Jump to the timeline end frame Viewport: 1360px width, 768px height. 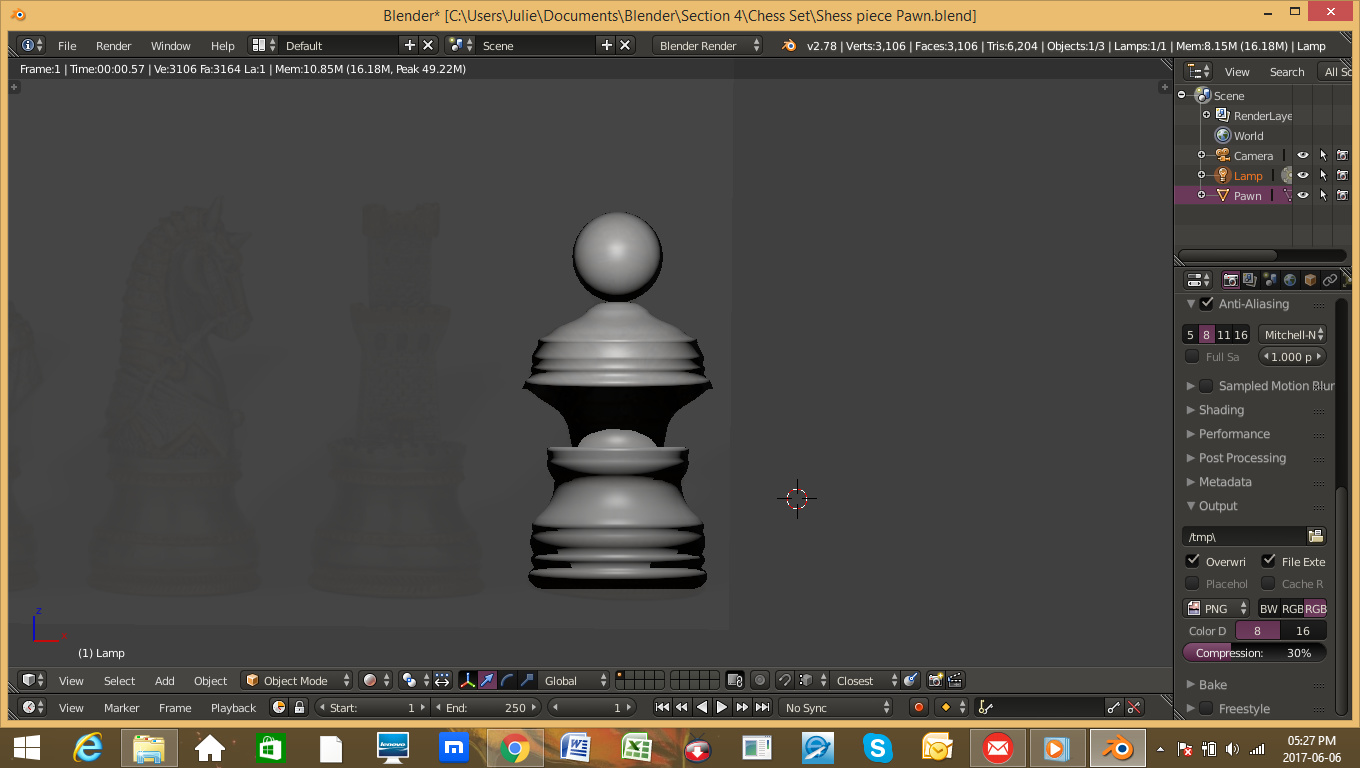762,707
